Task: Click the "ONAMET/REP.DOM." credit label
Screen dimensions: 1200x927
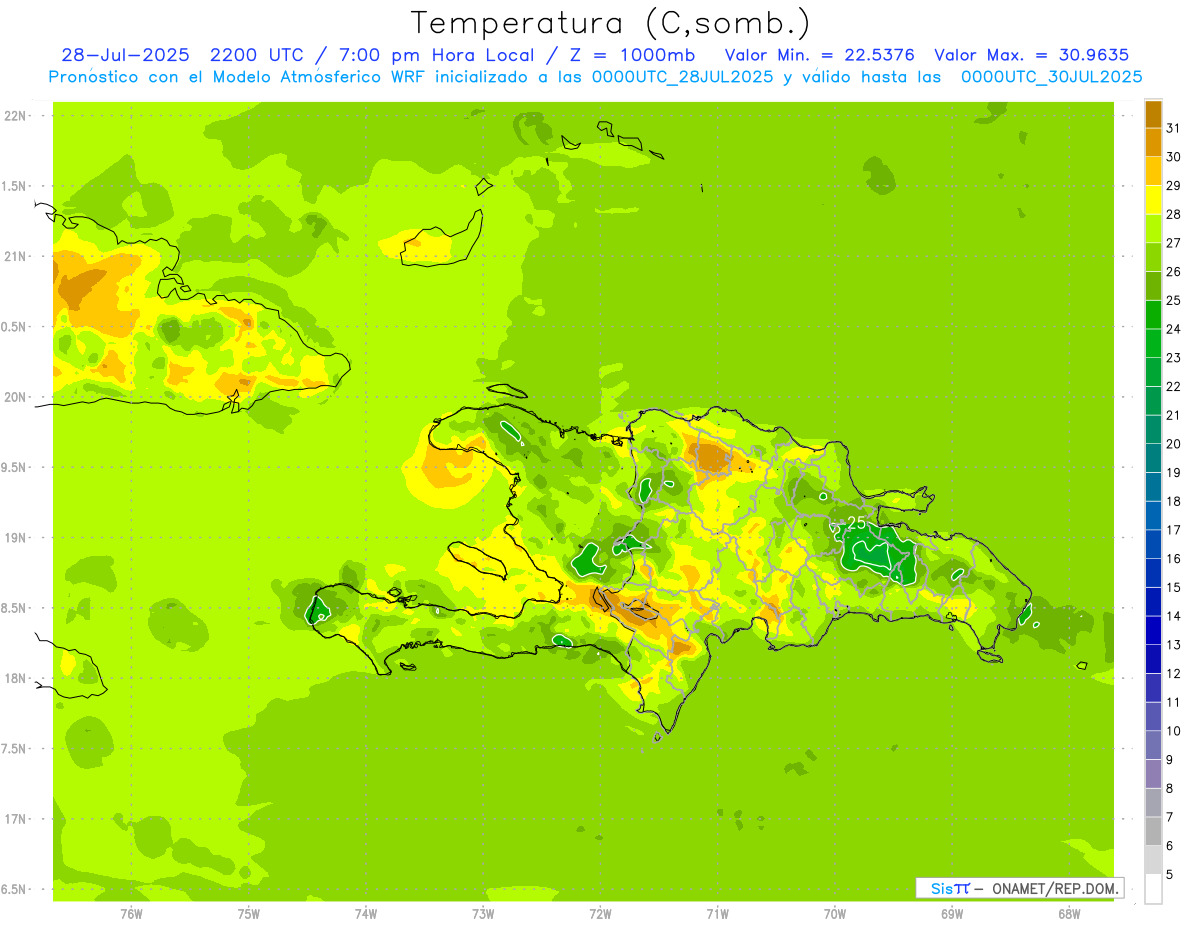Action: [1056, 888]
